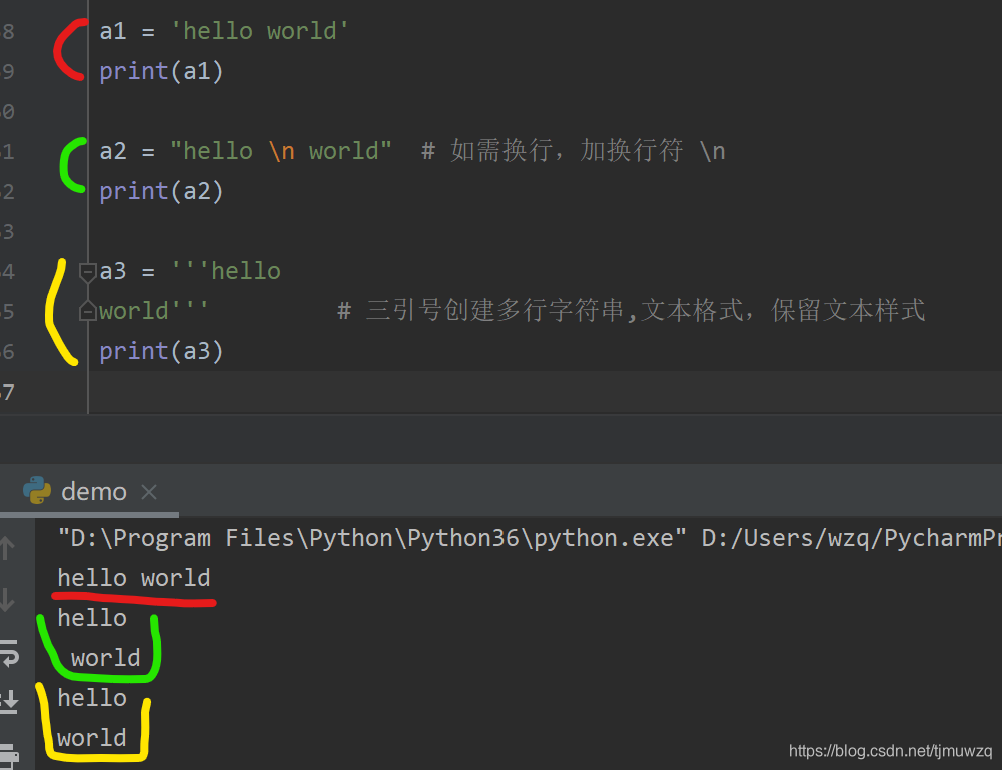Click the a1 = 'hello world' code line
1002x770 pixels.
tap(224, 31)
